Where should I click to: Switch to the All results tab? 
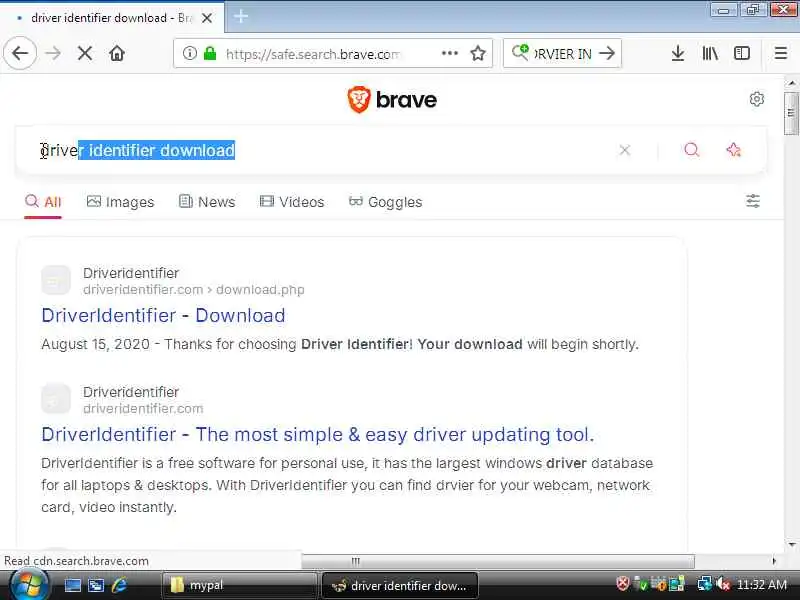43,202
